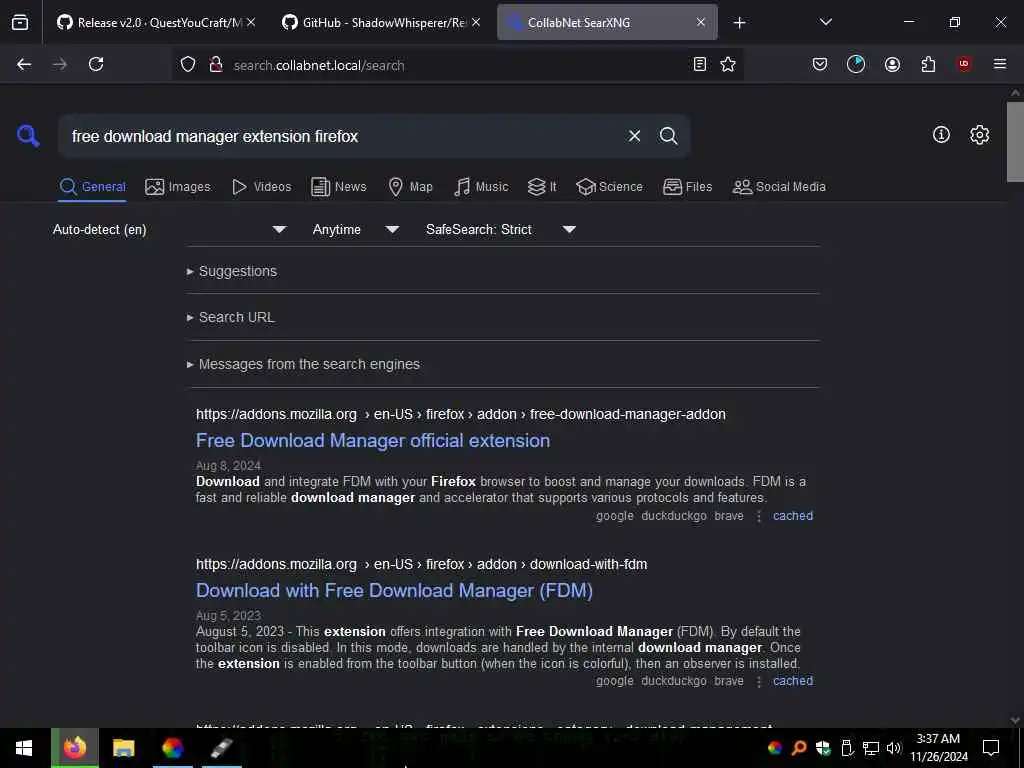
Task: Open Download with Free Download Manager (FDM) link
Action: (394, 591)
